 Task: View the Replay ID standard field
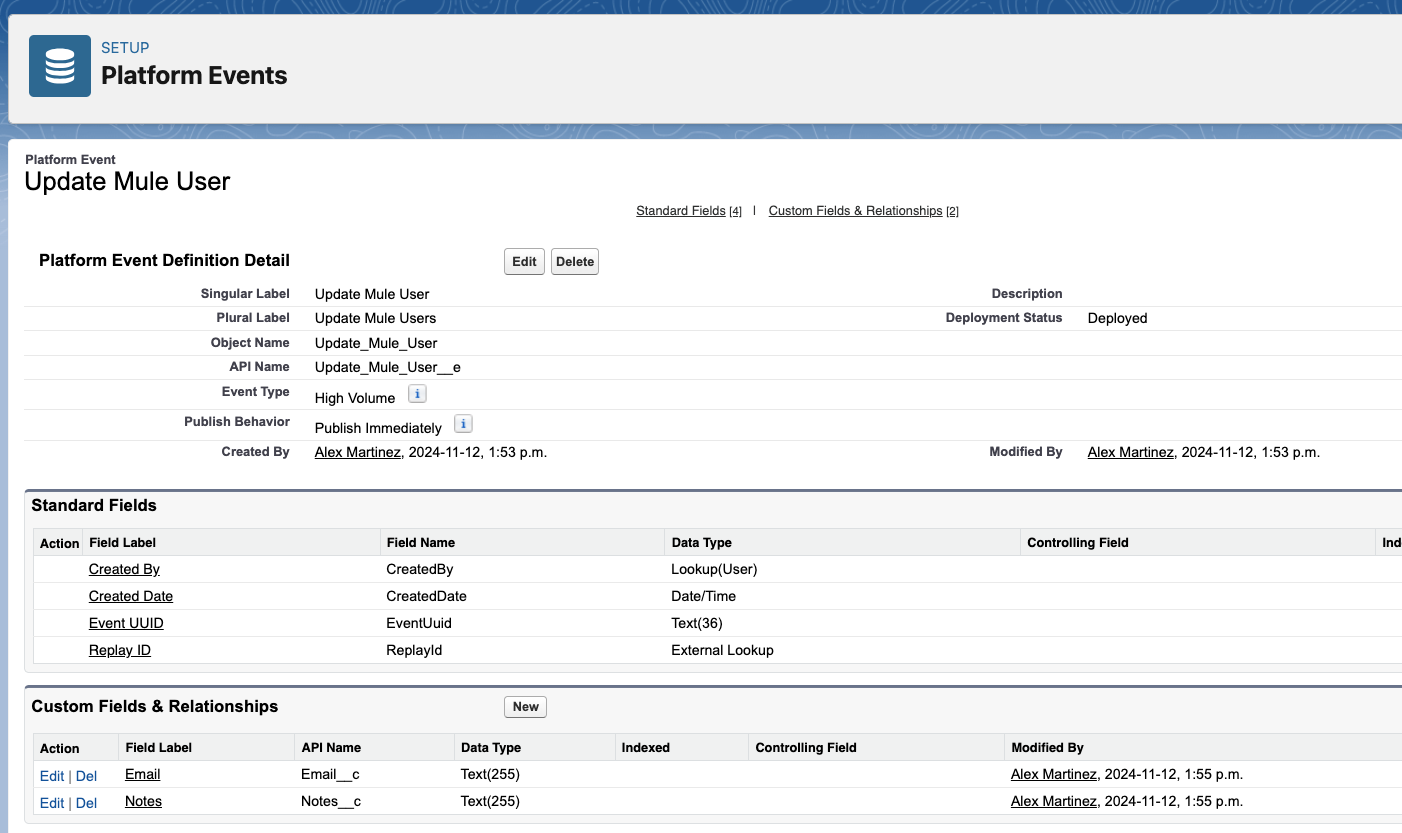(119, 649)
